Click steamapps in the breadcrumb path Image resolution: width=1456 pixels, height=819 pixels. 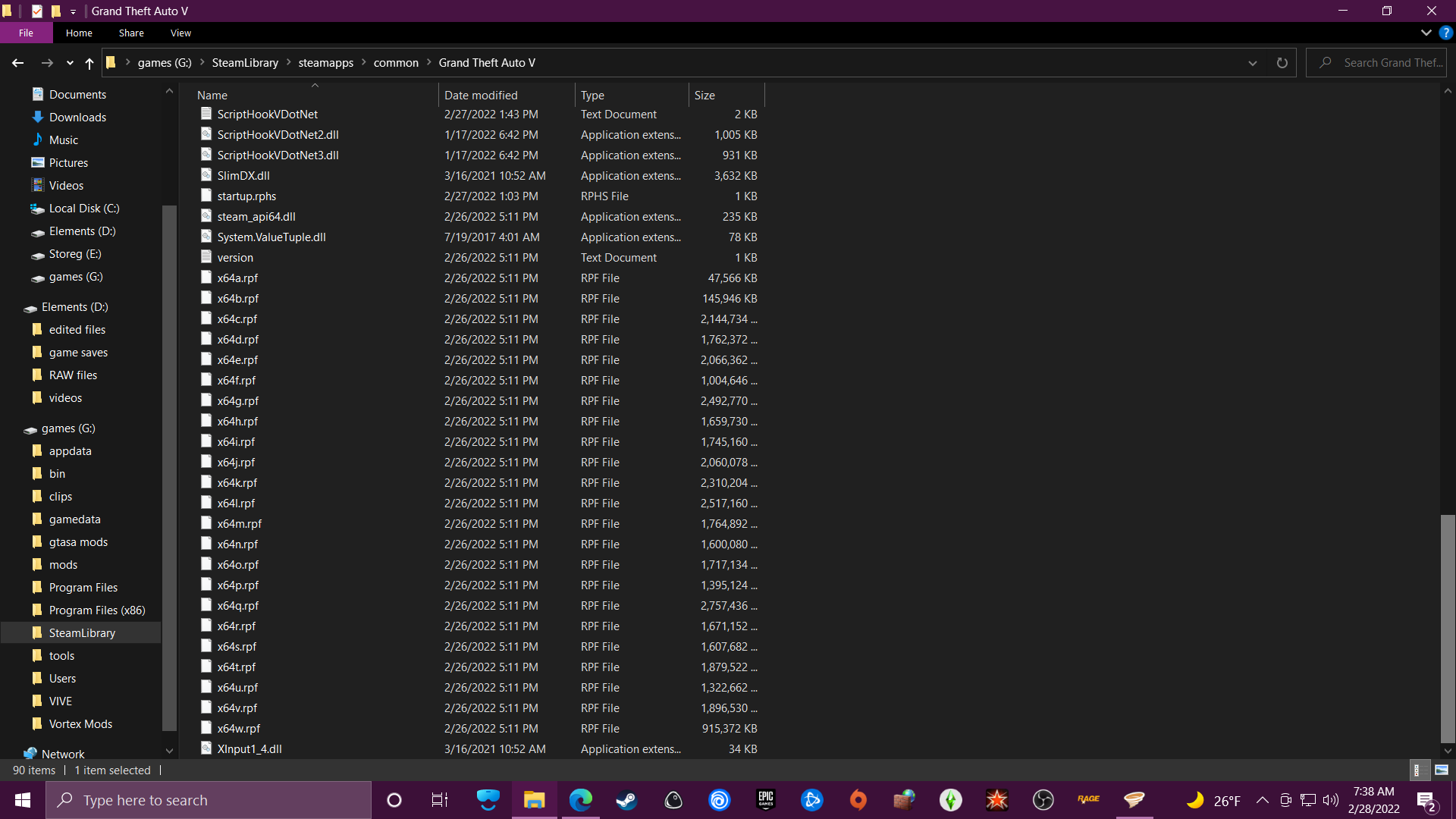pyautogui.click(x=325, y=63)
